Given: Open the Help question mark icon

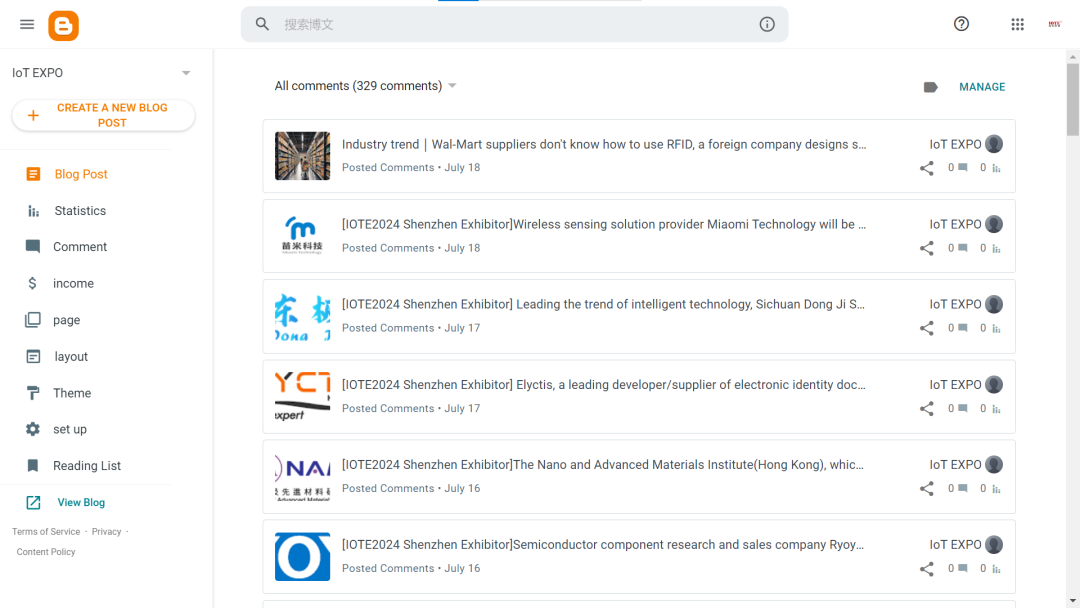Looking at the screenshot, I should click(961, 24).
